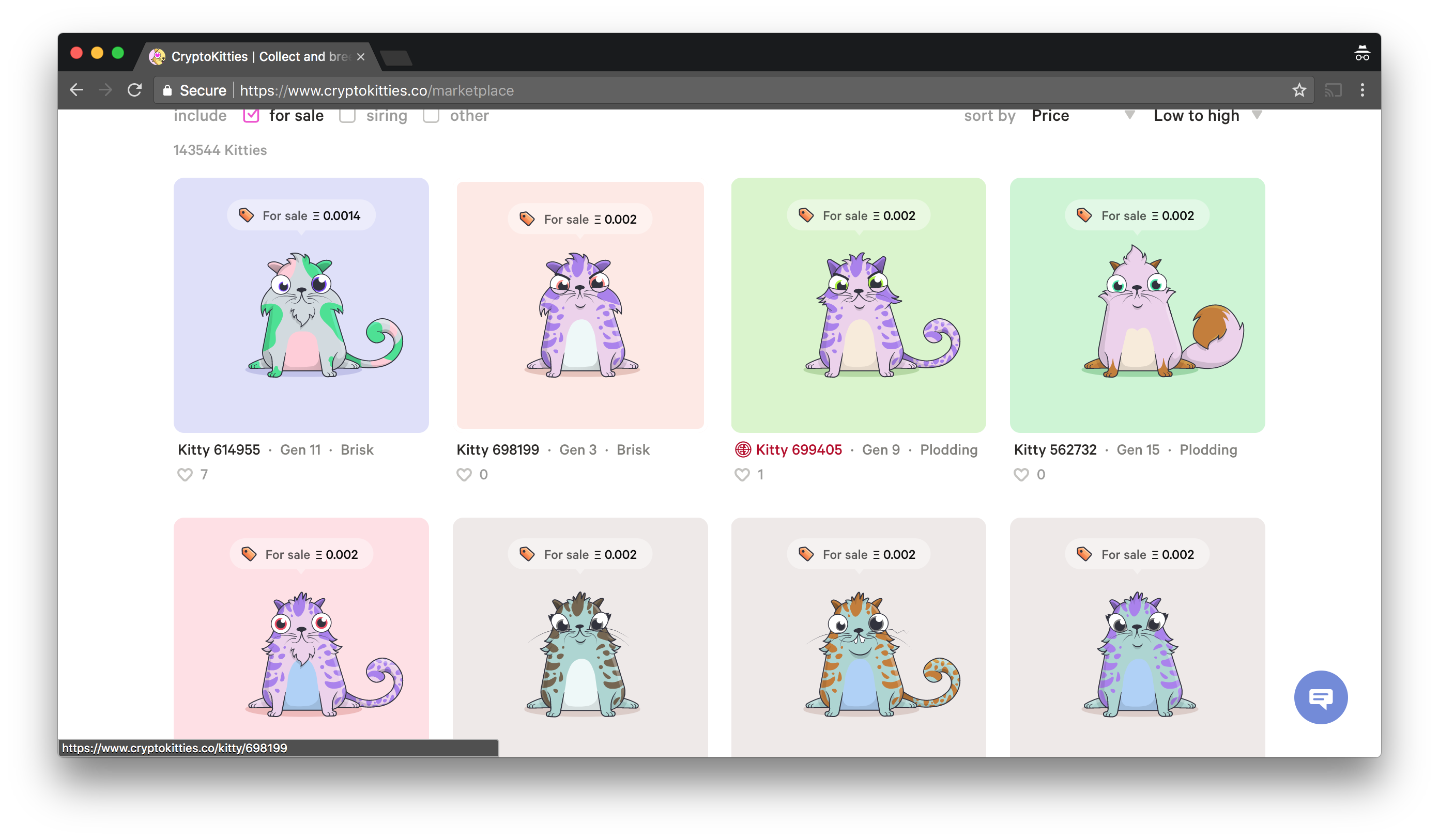
Task: Click sale tag icon on Kitty 614955
Action: (x=246, y=215)
